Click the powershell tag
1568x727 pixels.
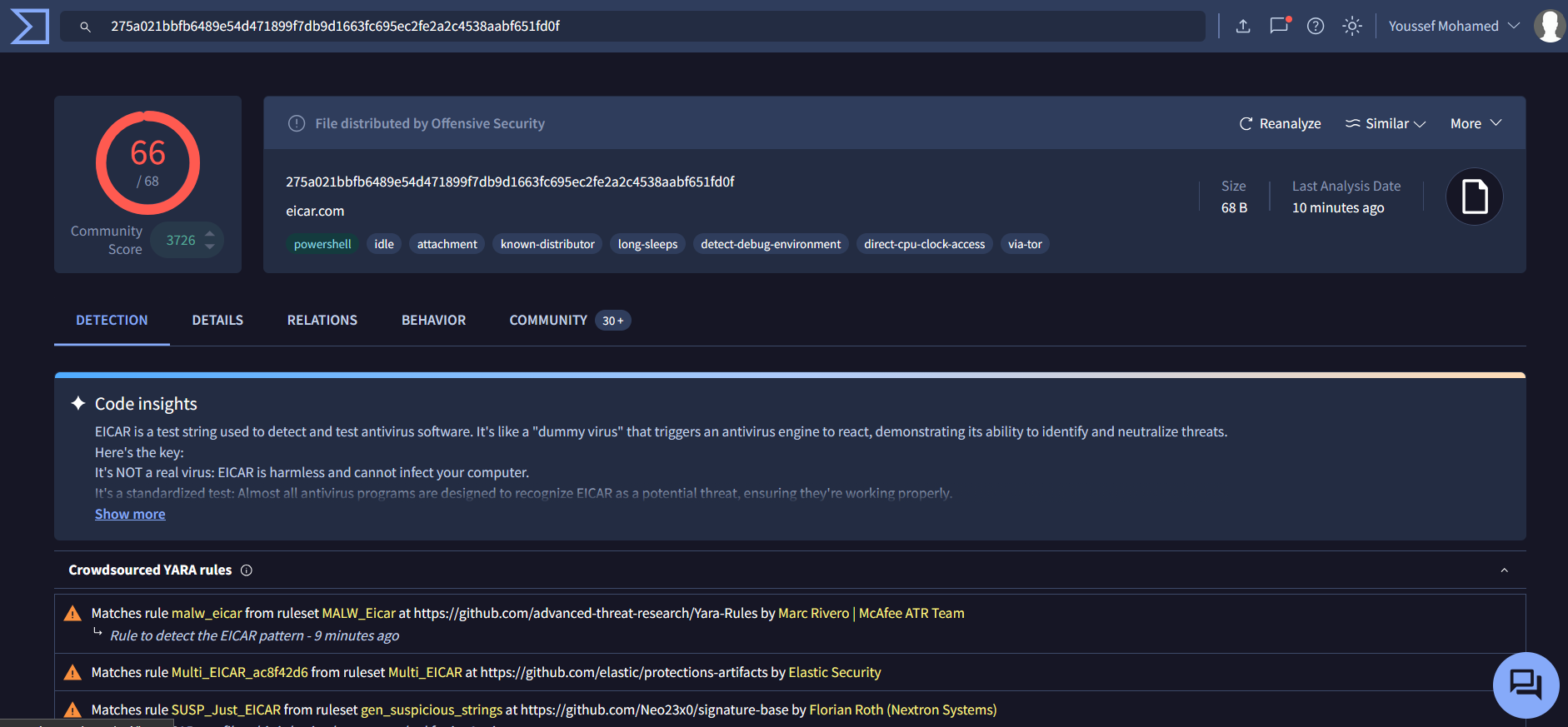coord(322,244)
